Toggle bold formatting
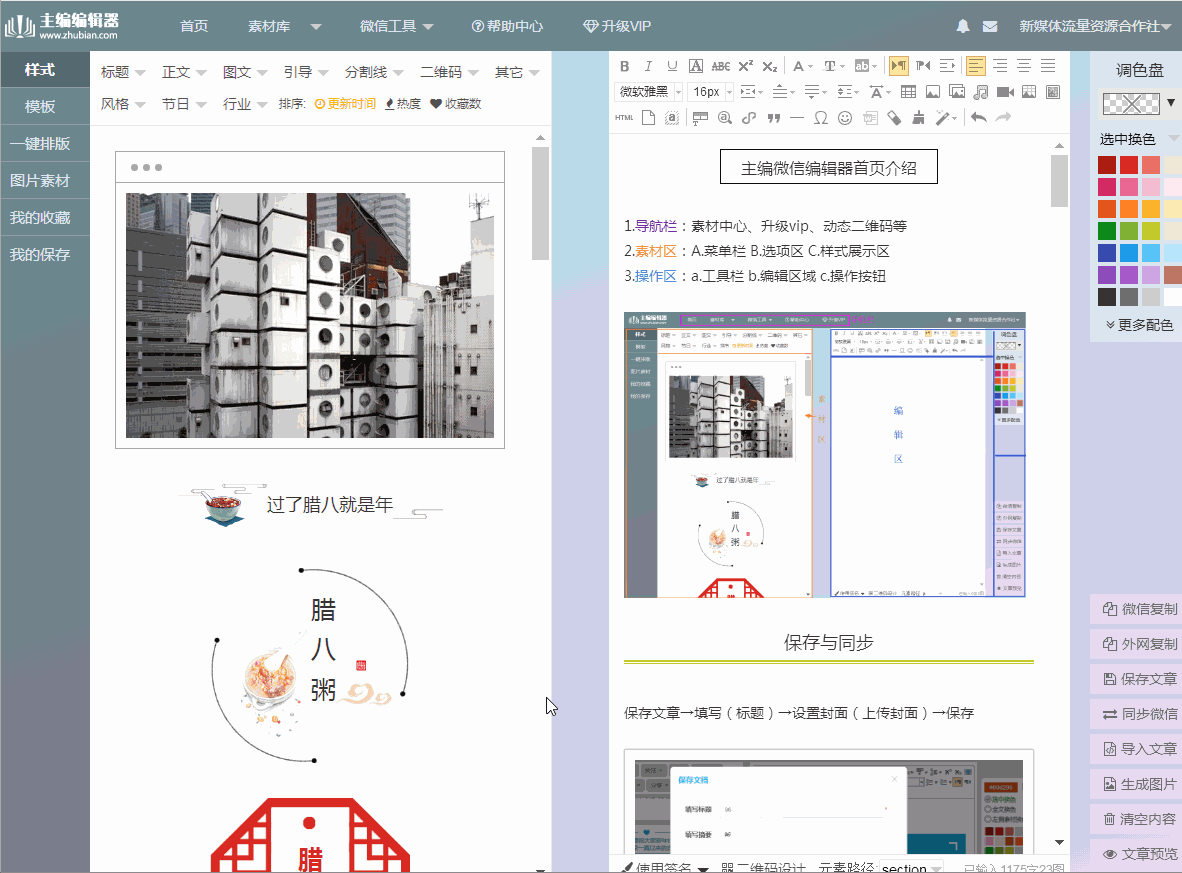Image resolution: width=1182 pixels, height=873 pixels. tap(624, 66)
